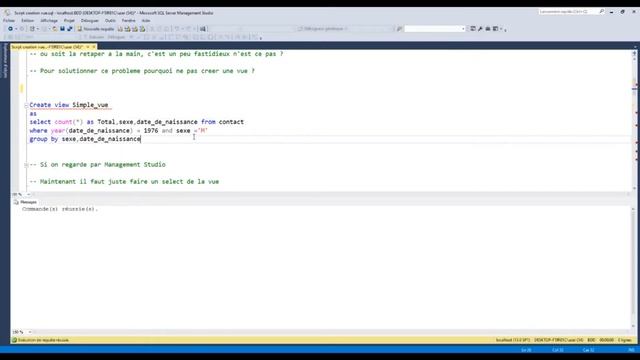Open the messages pane zoom dropdown
640x360 pixels.
30,332
